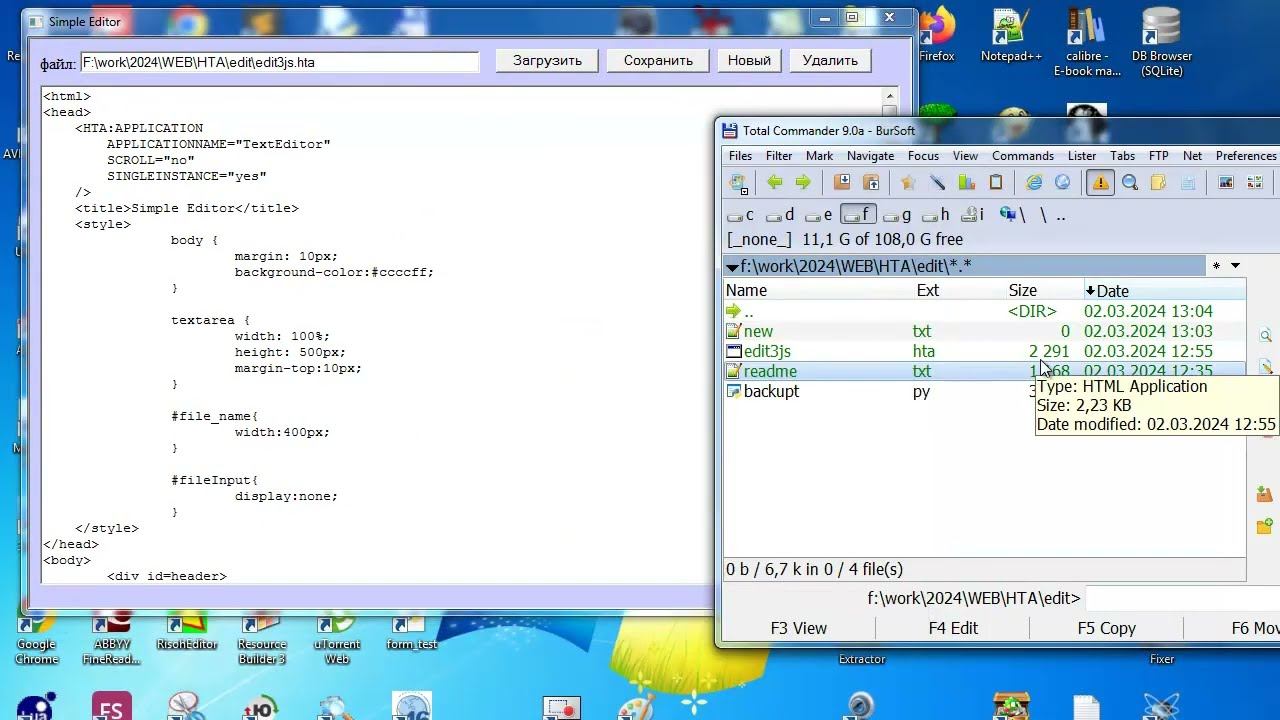Click the file path input in Simple Editor
This screenshot has height=720, width=1280.
pyautogui.click(x=280, y=62)
